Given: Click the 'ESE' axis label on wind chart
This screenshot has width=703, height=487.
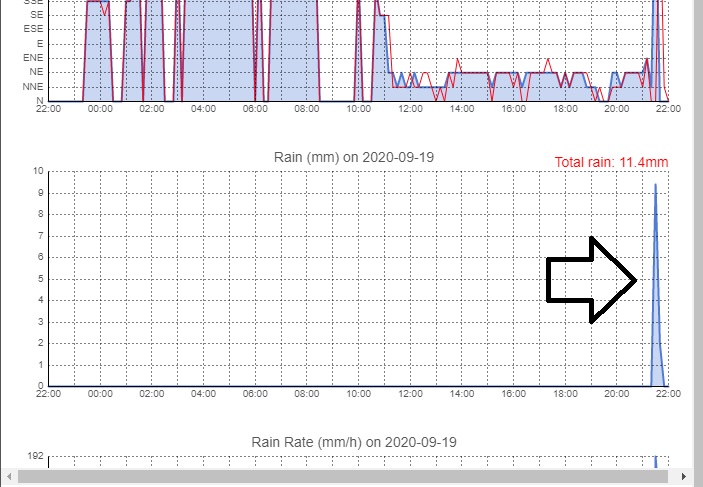Looking at the screenshot, I should tap(33, 29).
